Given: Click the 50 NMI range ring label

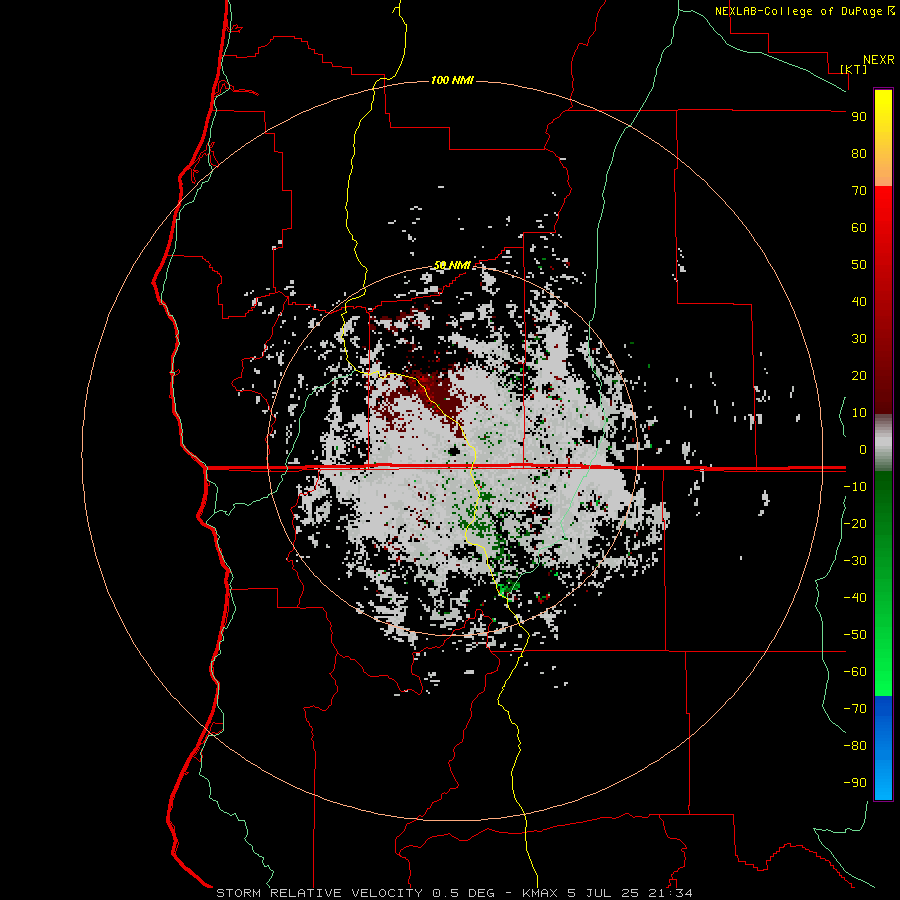Looking at the screenshot, I should coord(452,265).
